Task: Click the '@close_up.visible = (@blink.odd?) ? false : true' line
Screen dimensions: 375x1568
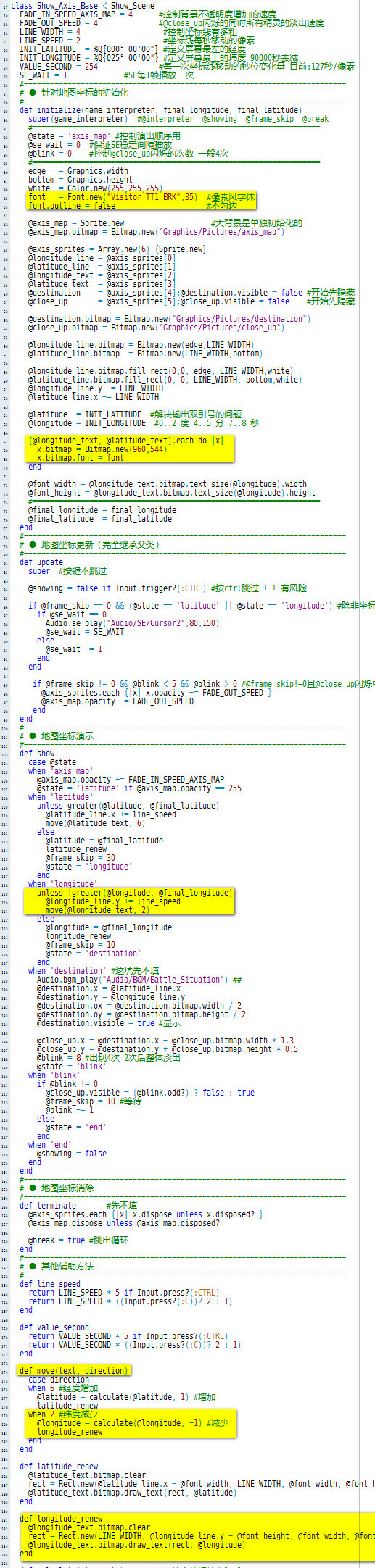Action: click(150, 1093)
